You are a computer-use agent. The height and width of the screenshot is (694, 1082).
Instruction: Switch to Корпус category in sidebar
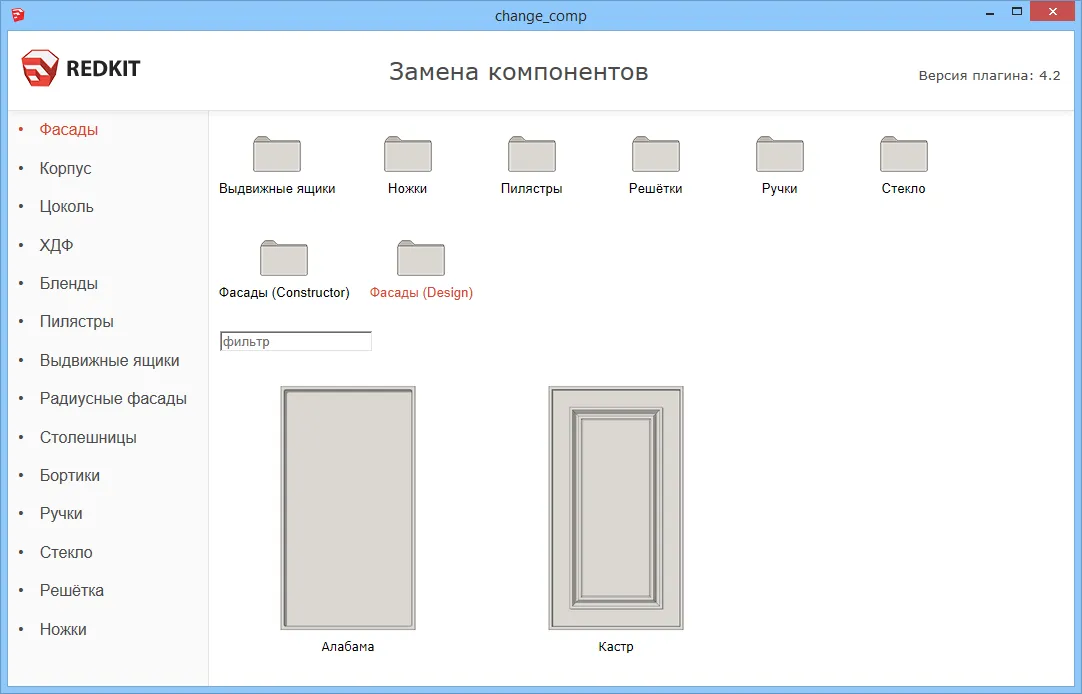point(66,168)
